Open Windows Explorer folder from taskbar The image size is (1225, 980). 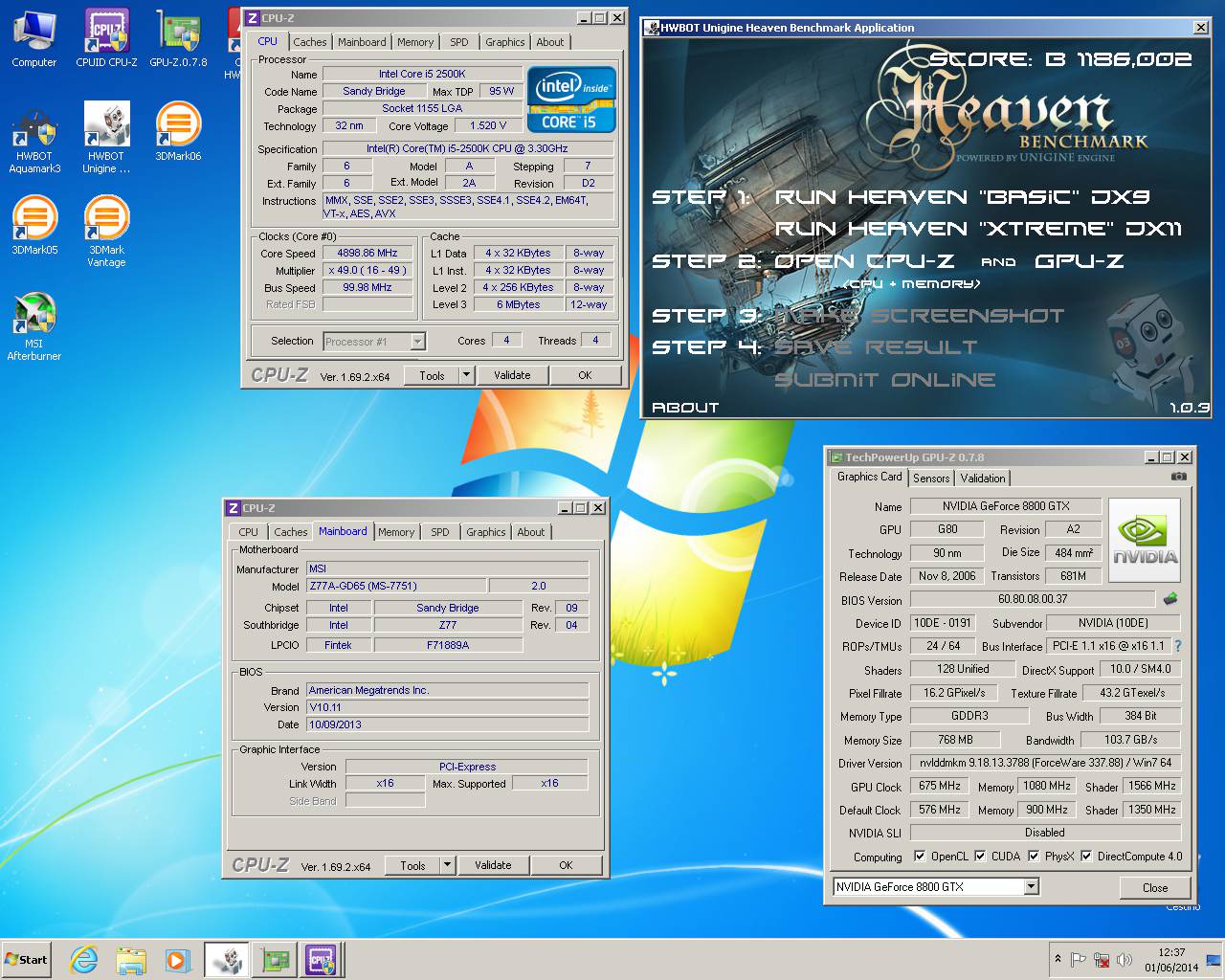click(131, 959)
